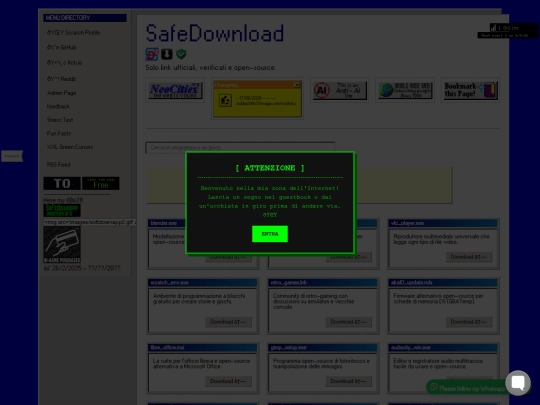The height and width of the screenshot is (405, 540).
Task: Open the Scratch Profile link
Action: (73, 33)
